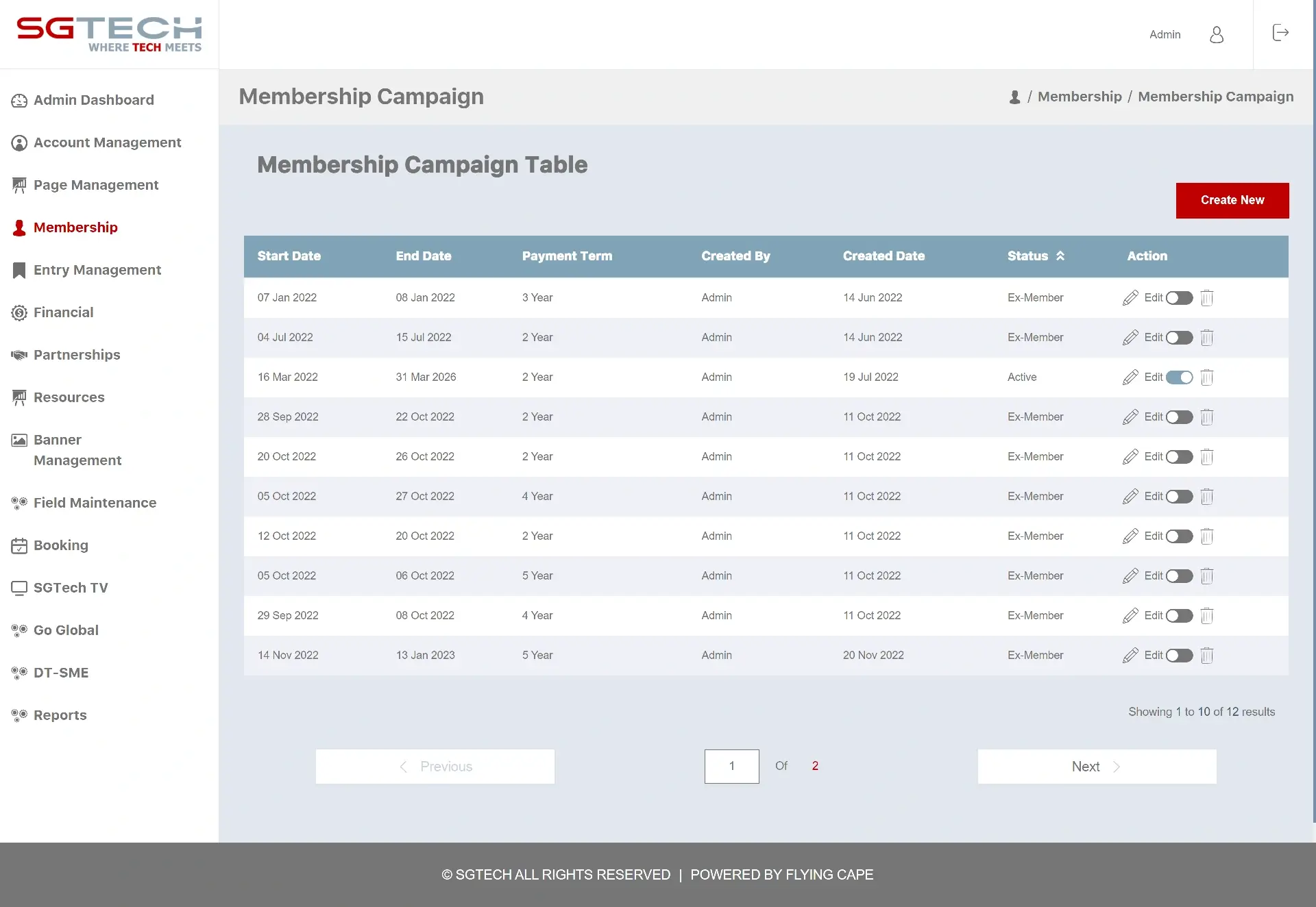Open Entry Management via its bookmark icon
Image resolution: width=1316 pixels, height=907 pixels.
point(19,270)
